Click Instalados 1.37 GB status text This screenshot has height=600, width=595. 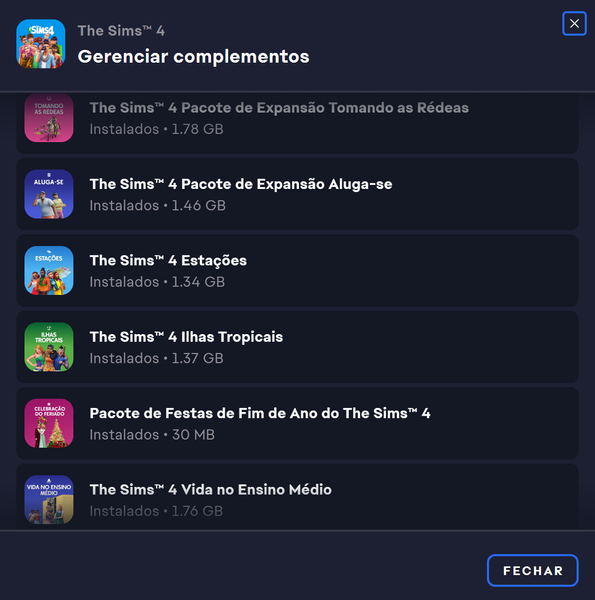tap(156, 358)
